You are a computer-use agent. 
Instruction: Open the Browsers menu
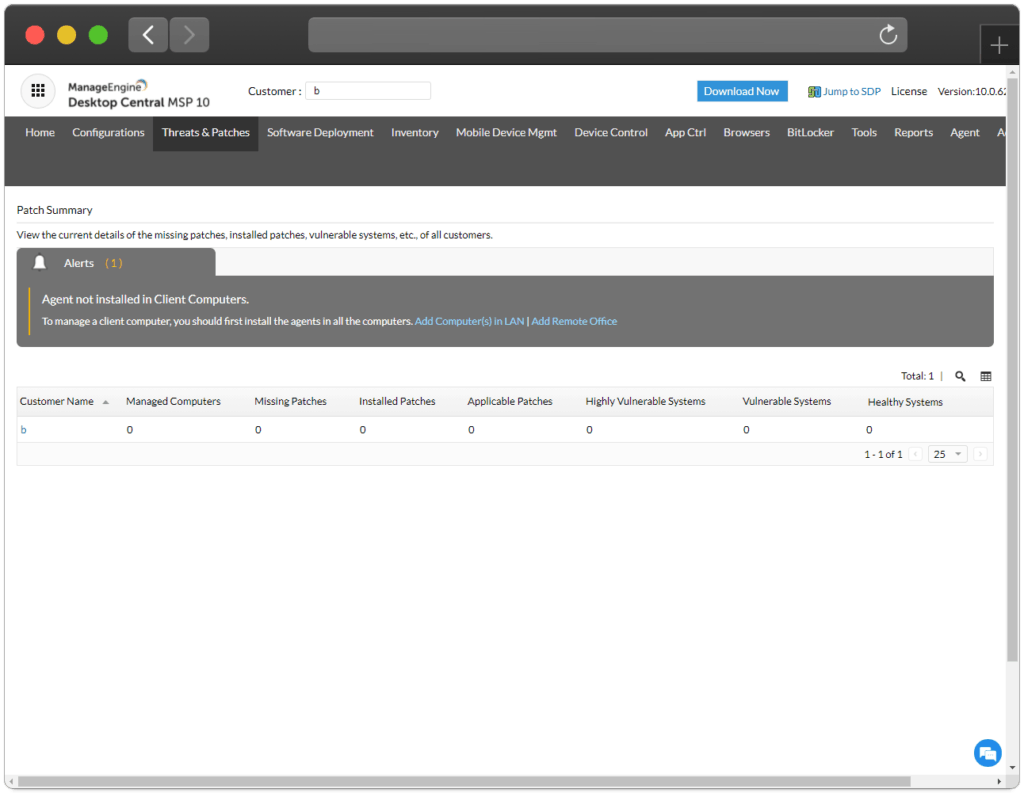[x=746, y=133]
